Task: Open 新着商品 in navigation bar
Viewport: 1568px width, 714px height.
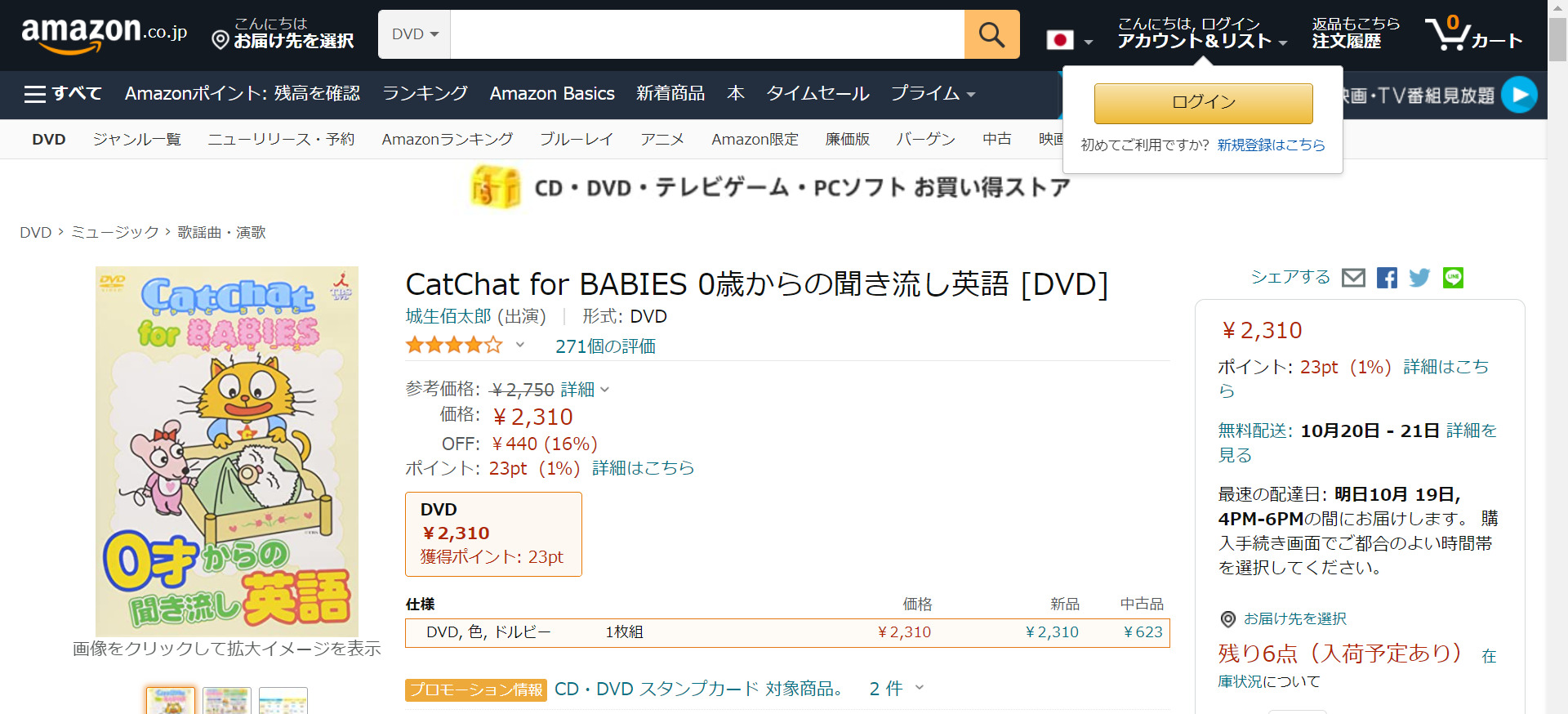Action: (x=670, y=94)
